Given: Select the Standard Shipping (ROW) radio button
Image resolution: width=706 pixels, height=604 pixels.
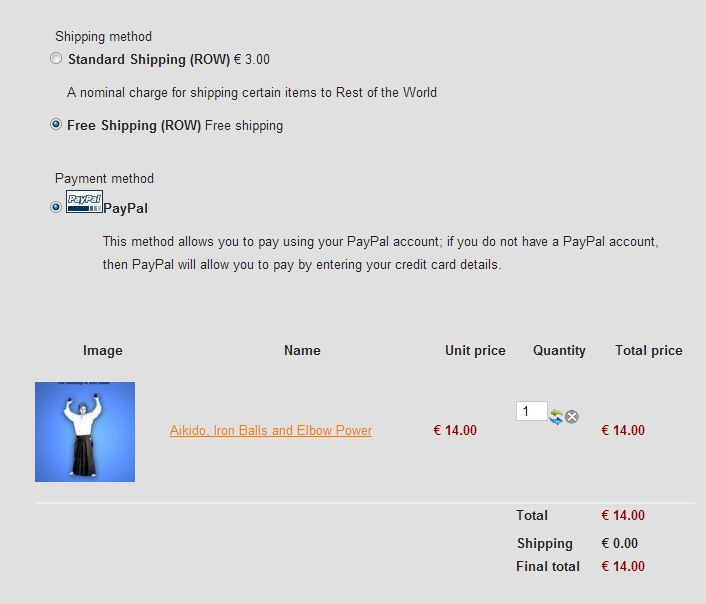Looking at the screenshot, I should click(56, 58).
